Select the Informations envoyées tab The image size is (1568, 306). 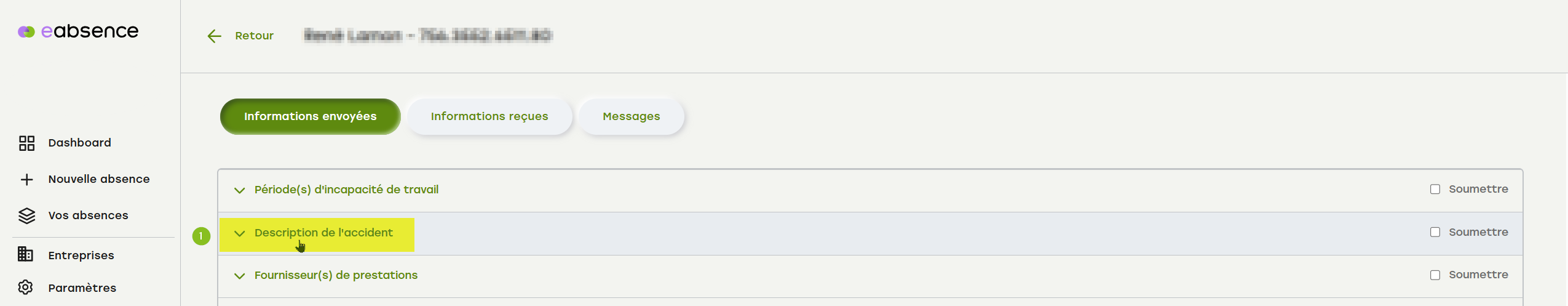(x=310, y=116)
